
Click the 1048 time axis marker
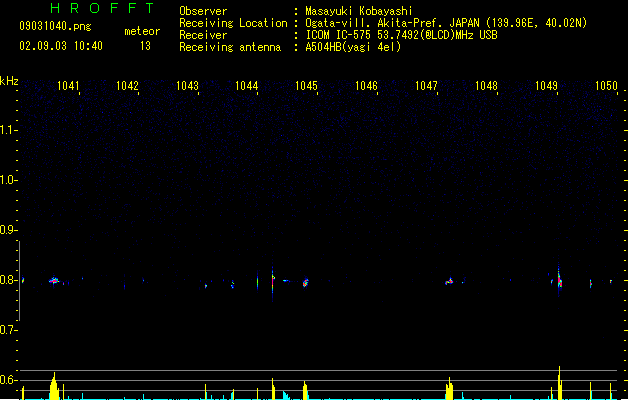[x=486, y=86]
